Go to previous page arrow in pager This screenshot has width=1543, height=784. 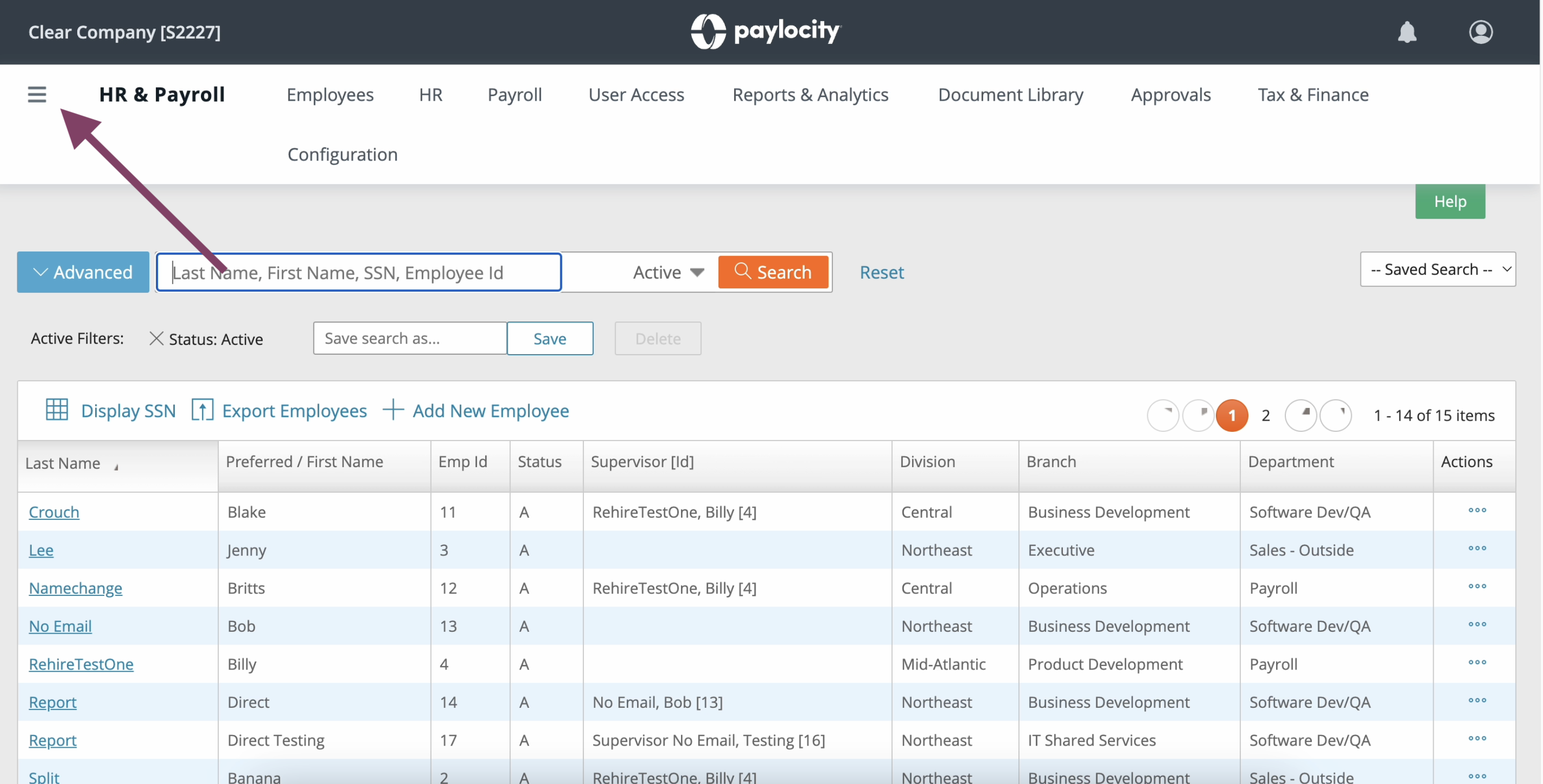pyautogui.click(x=1198, y=415)
